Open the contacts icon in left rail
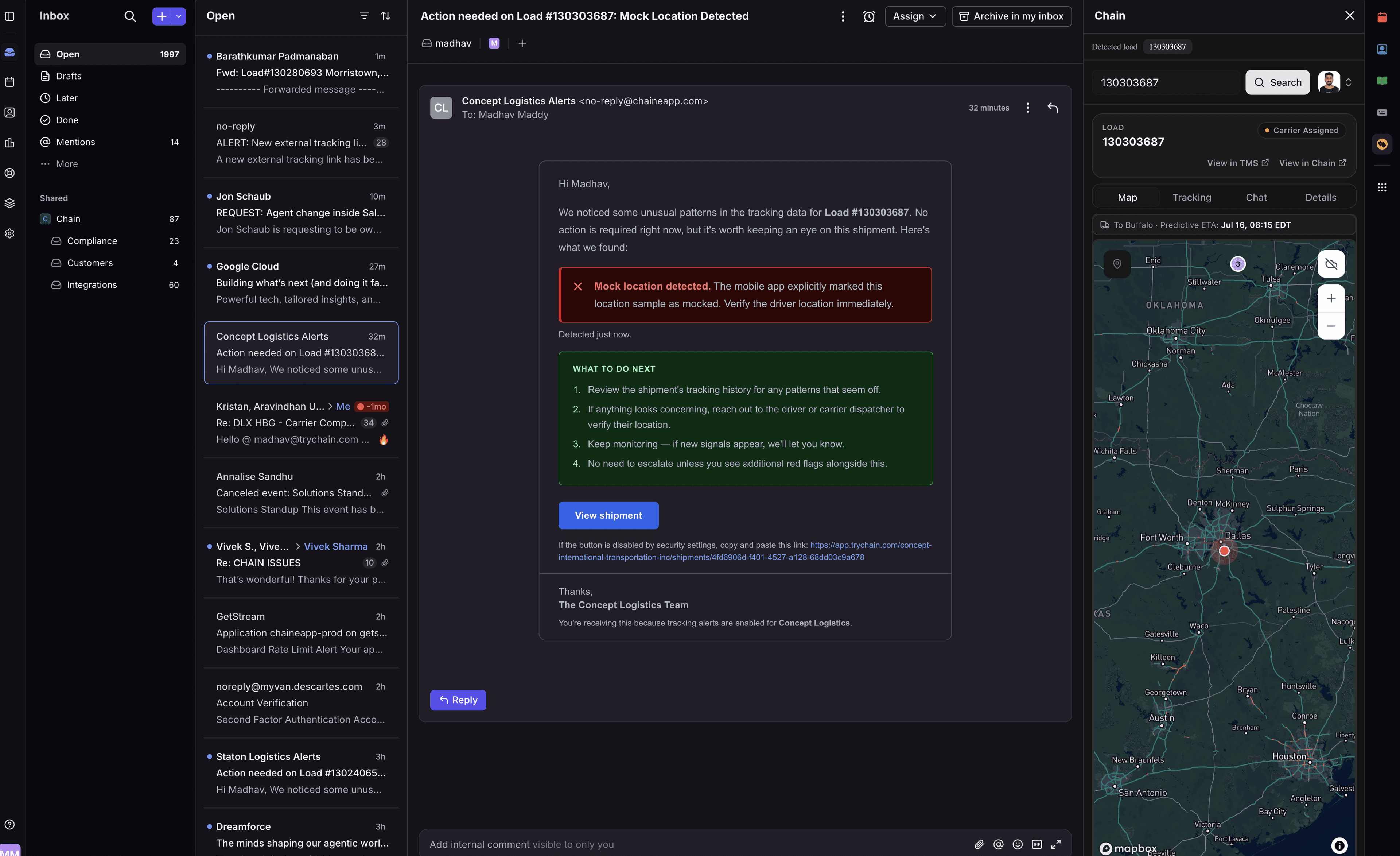The width and height of the screenshot is (1400, 856). 9,113
